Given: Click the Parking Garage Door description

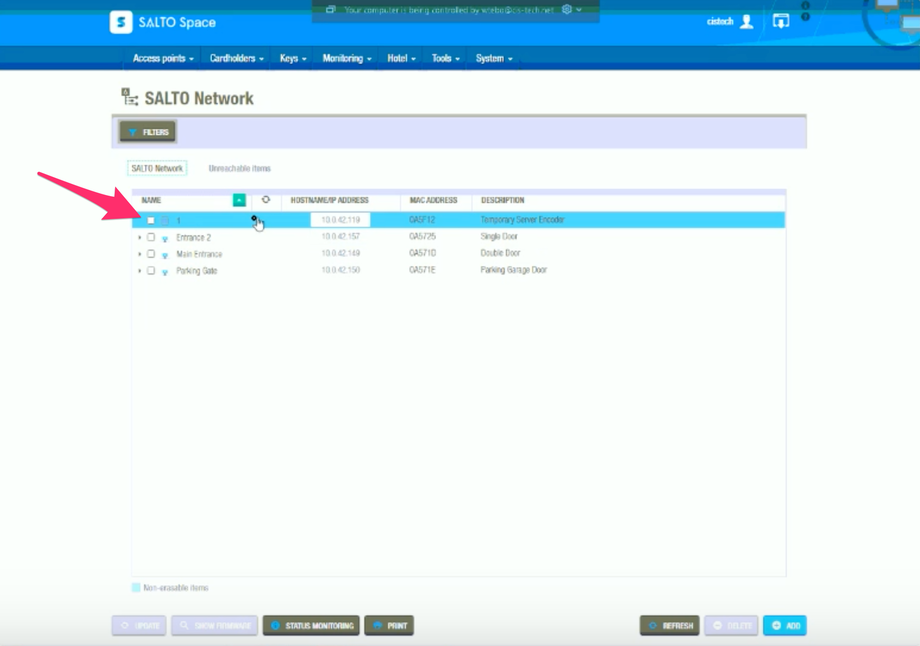Looking at the screenshot, I should pyautogui.click(x=513, y=270).
